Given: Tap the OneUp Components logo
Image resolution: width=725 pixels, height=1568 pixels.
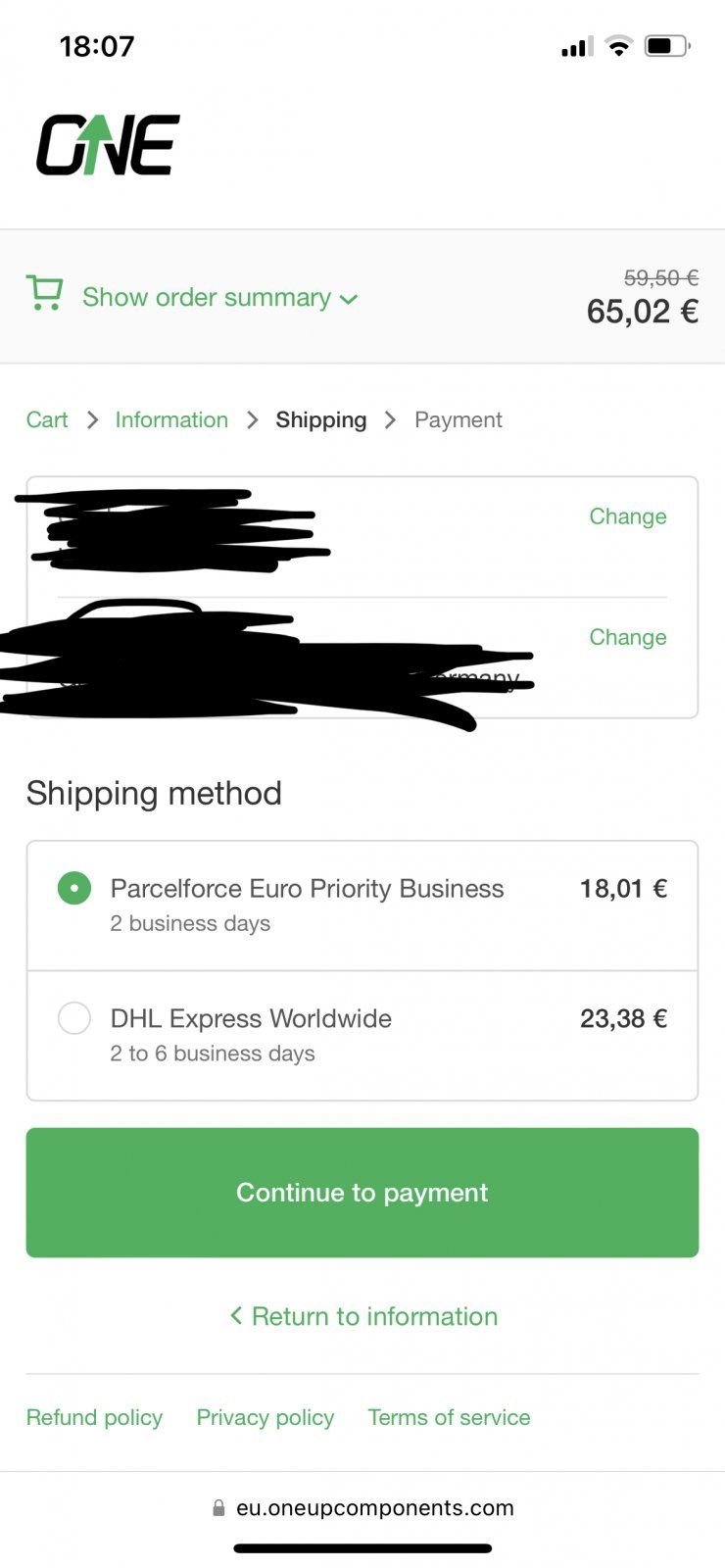Looking at the screenshot, I should (108, 145).
